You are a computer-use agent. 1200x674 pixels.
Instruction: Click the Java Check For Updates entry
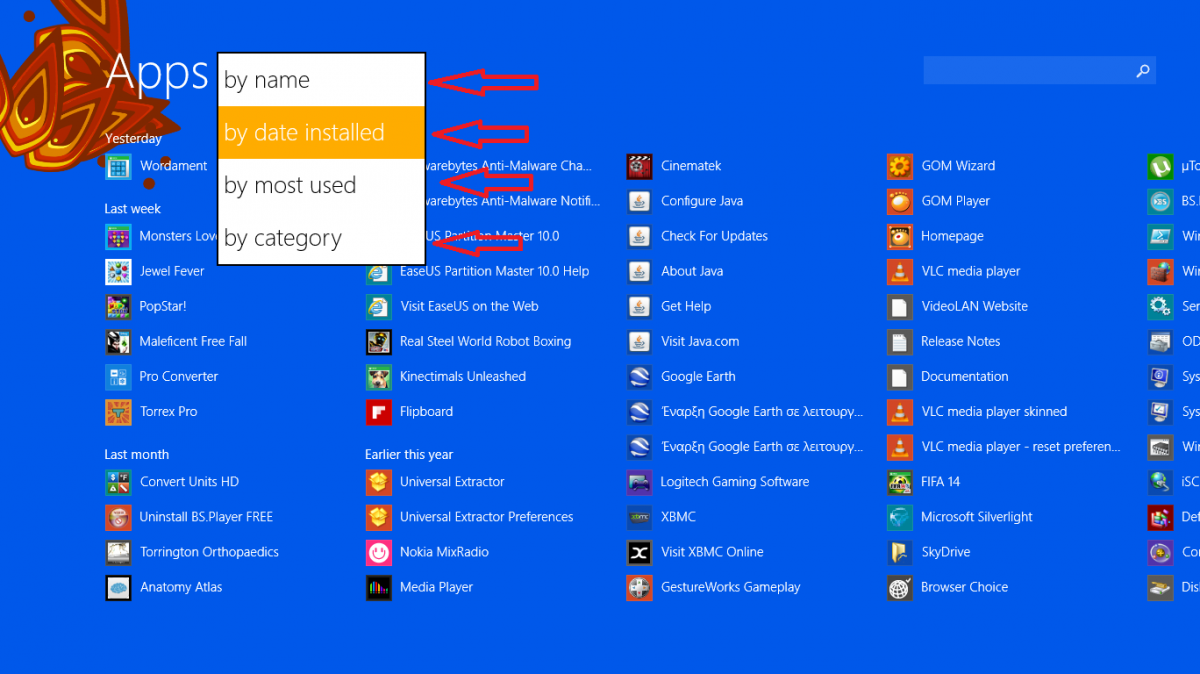click(698, 236)
